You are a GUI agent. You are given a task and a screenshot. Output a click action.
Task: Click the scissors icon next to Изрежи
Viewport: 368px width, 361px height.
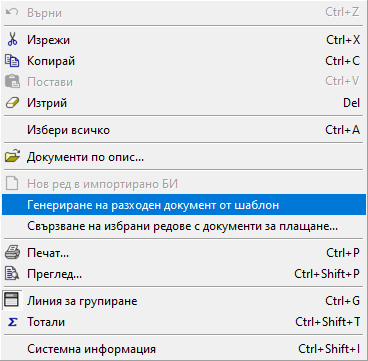click(x=12, y=40)
